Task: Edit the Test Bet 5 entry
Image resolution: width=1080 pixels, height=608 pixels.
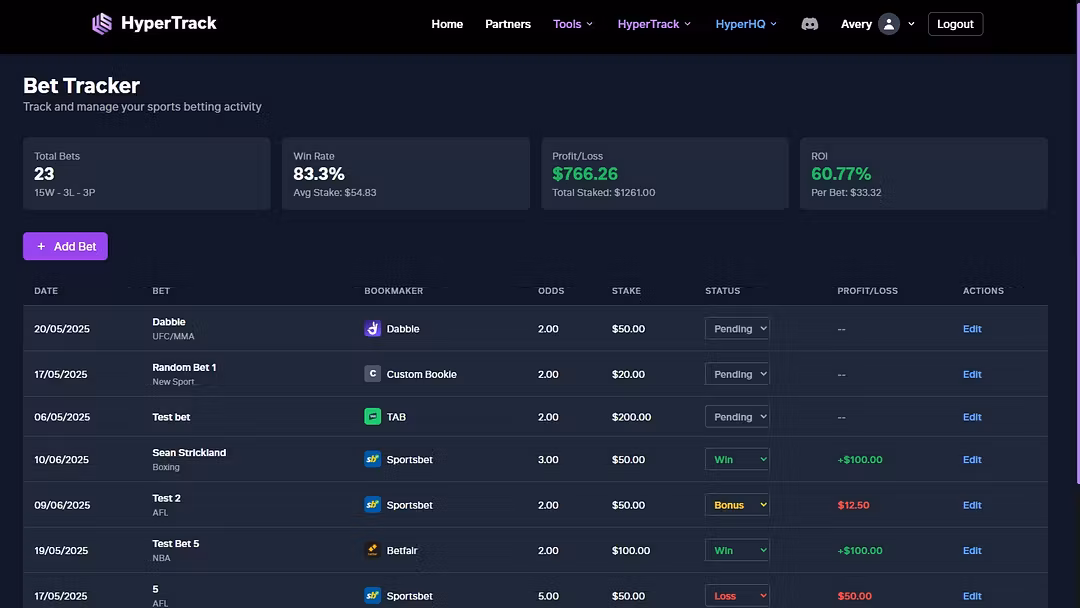Action: 972,551
